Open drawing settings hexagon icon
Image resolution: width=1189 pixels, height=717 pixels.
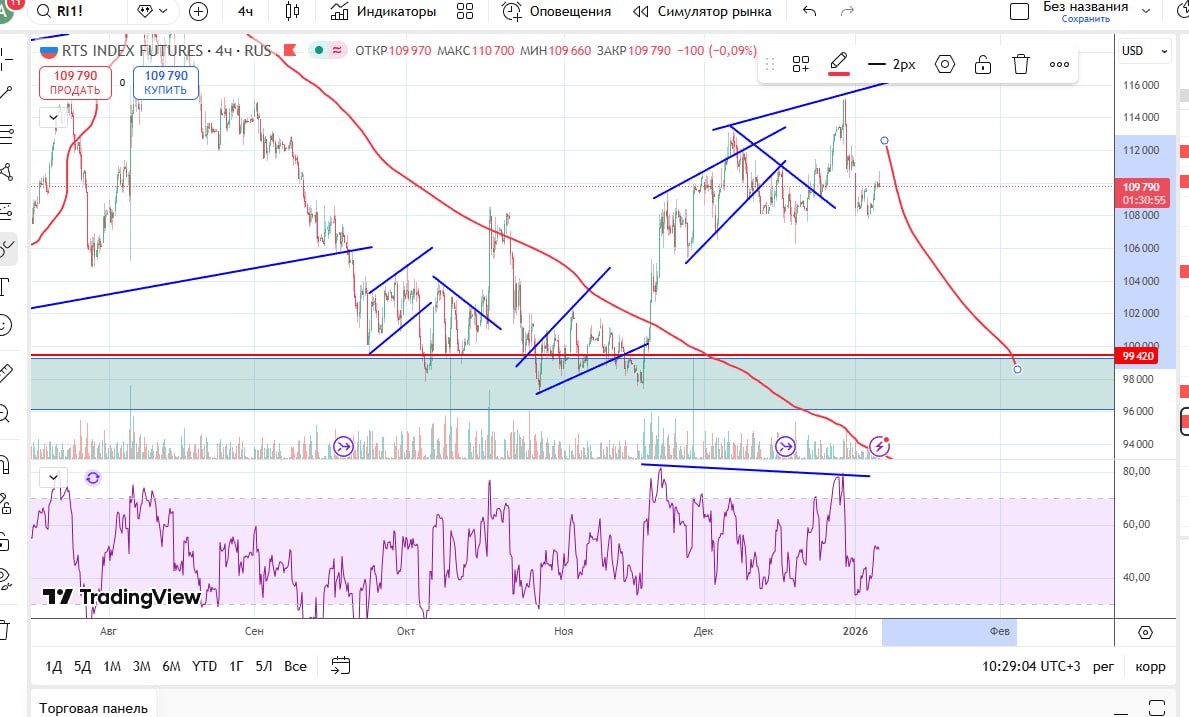click(945, 64)
